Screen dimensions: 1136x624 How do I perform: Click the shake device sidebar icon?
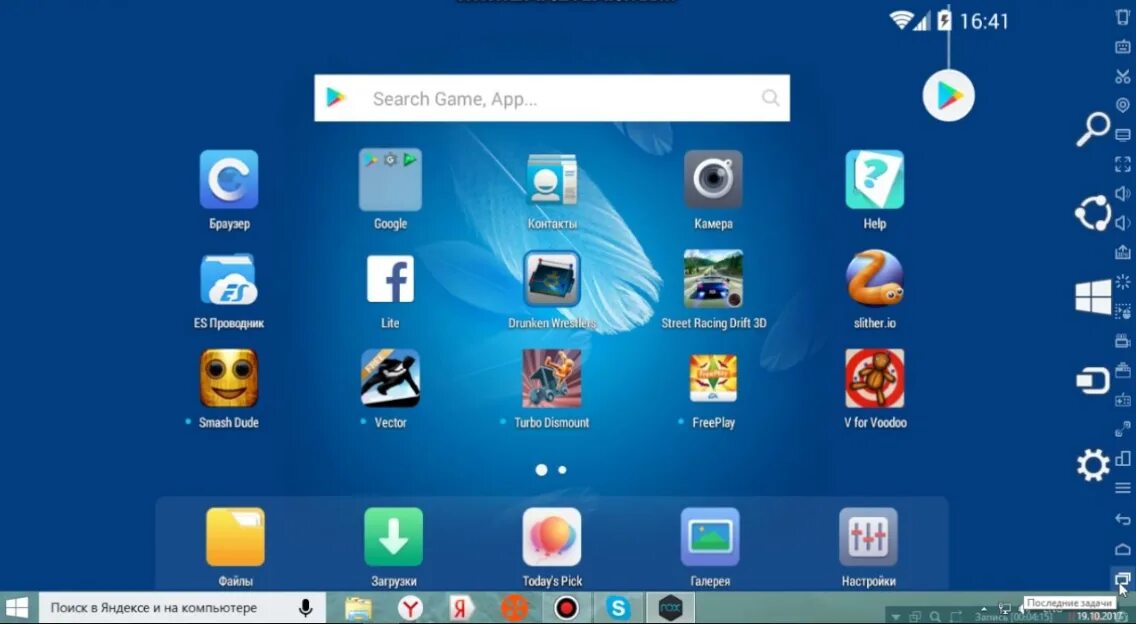click(1122, 17)
